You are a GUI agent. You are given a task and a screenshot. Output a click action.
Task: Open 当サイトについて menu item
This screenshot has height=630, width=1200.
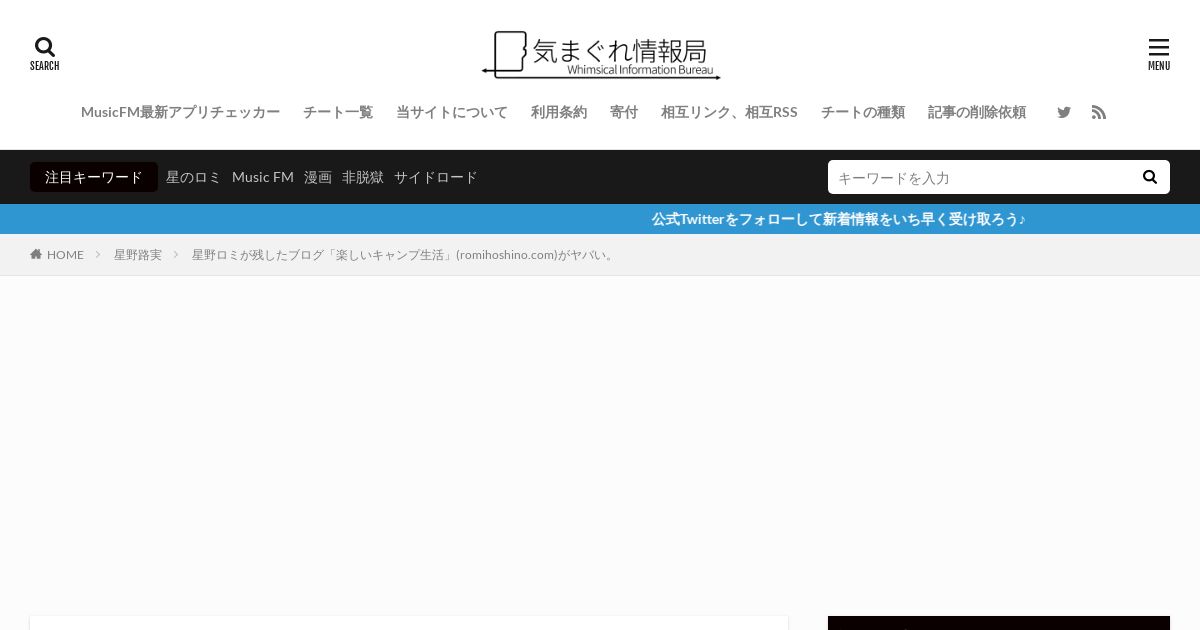point(452,112)
